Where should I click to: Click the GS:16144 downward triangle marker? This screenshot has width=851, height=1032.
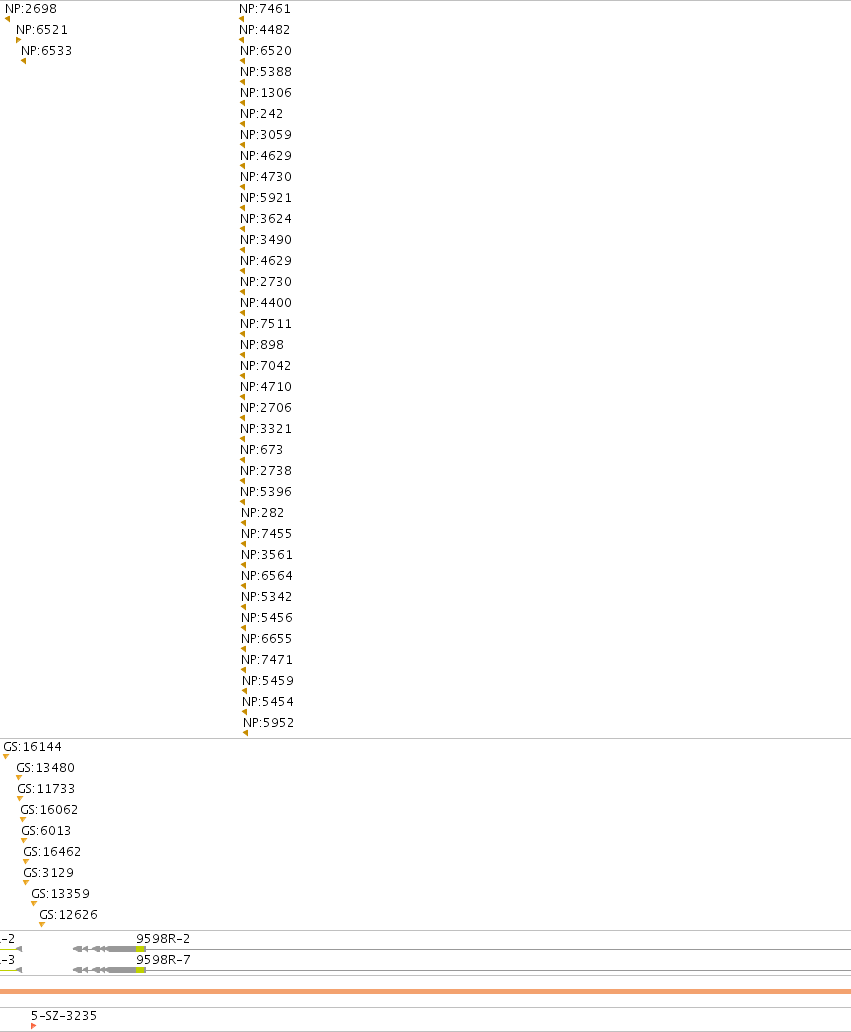pos(6,756)
